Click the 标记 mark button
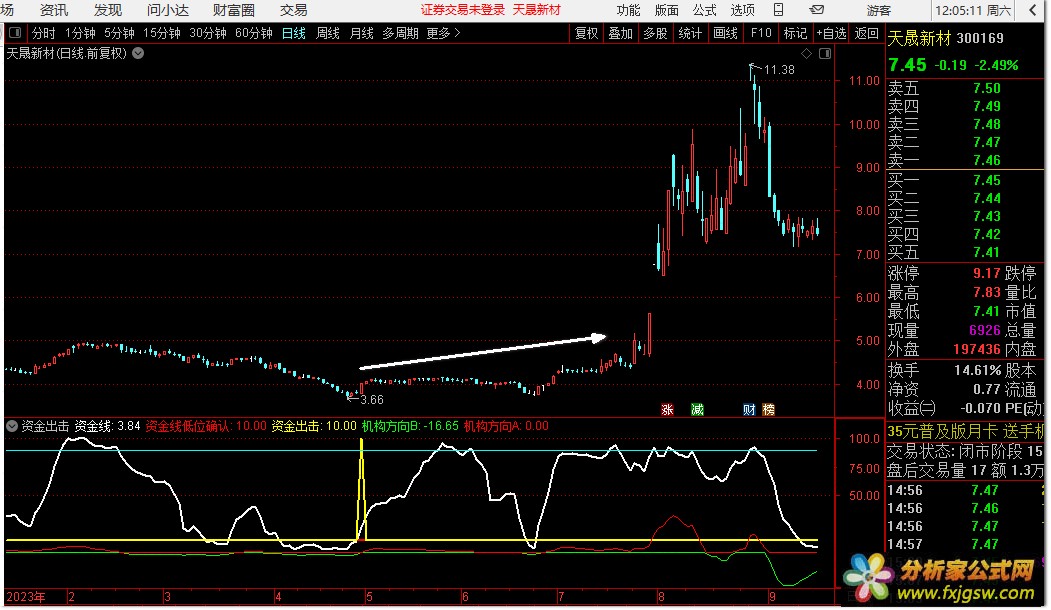1051x610 pixels. point(795,33)
